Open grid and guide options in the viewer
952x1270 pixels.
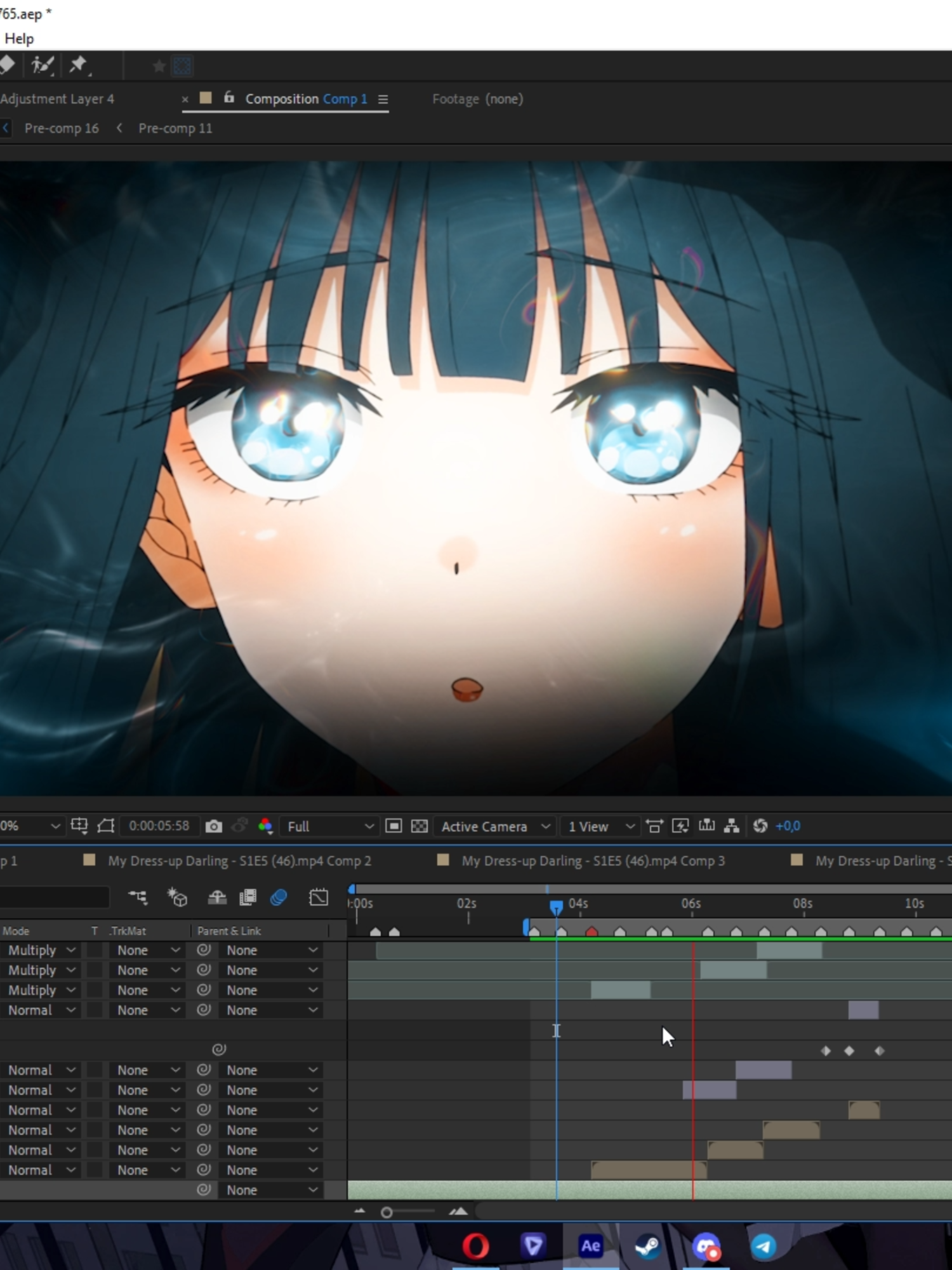[x=79, y=825]
